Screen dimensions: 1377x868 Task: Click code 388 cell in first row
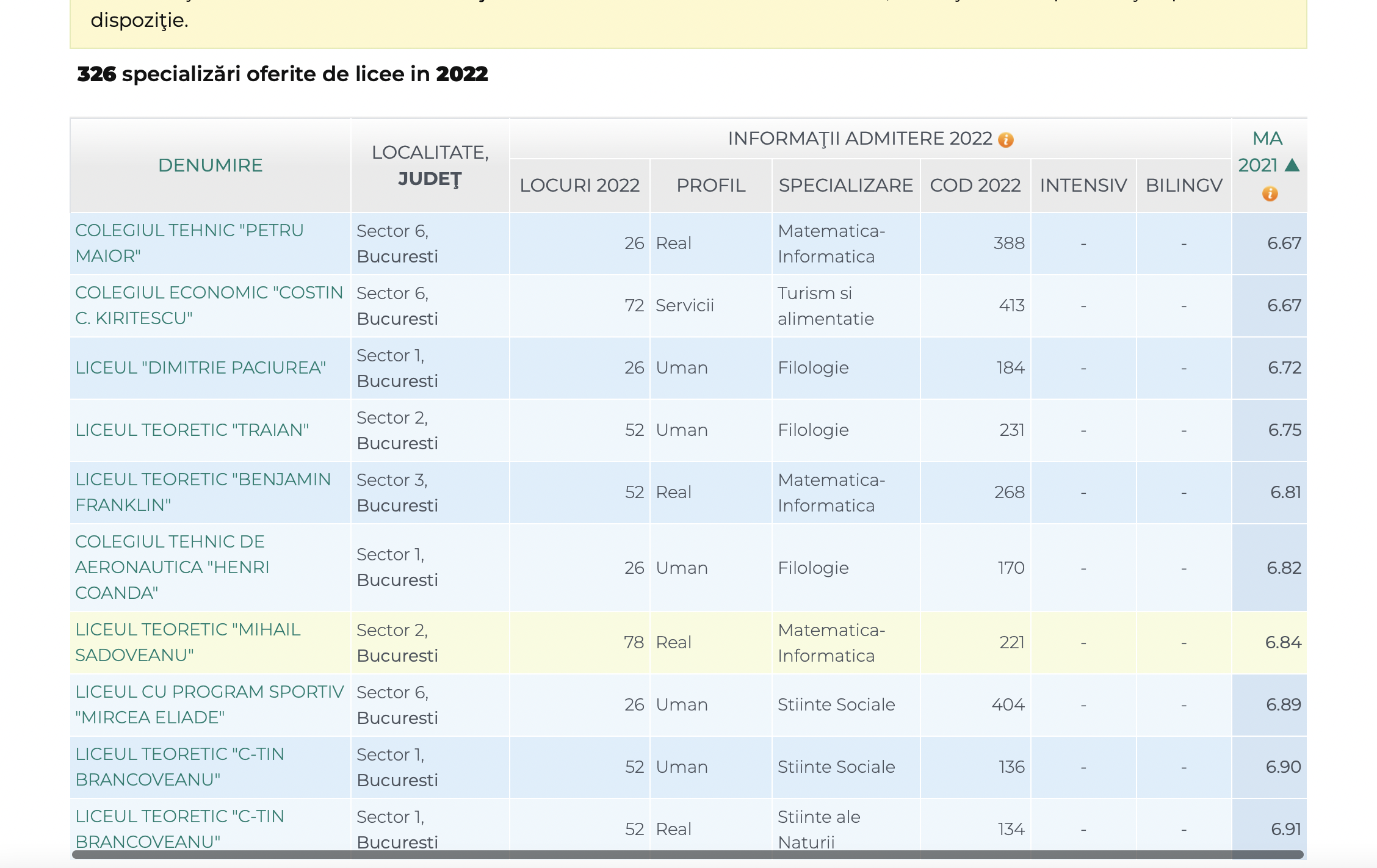click(x=1008, y=243)
